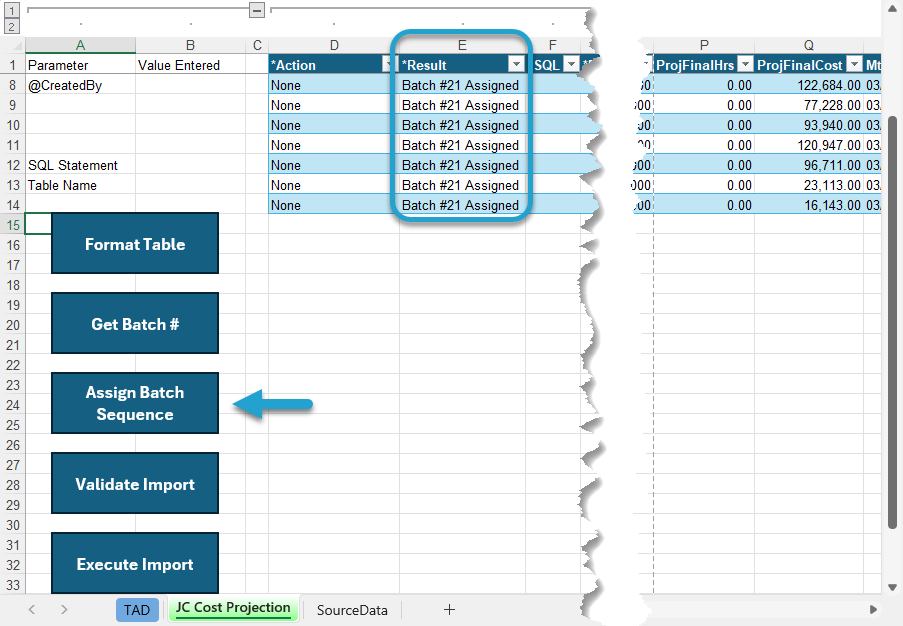This screenshot has height=626, width=903.
Task: Collapse column group with minus button
Action: 257,10
